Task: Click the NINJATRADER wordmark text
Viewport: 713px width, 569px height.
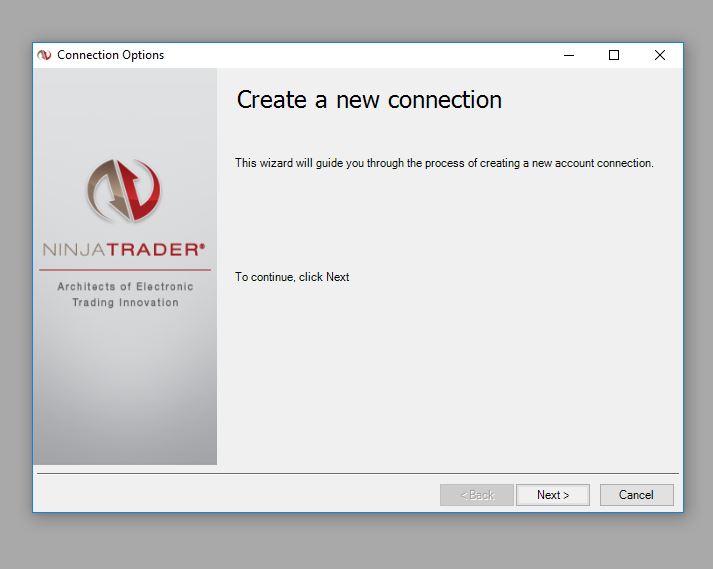Action: click(x=124, y=249)
